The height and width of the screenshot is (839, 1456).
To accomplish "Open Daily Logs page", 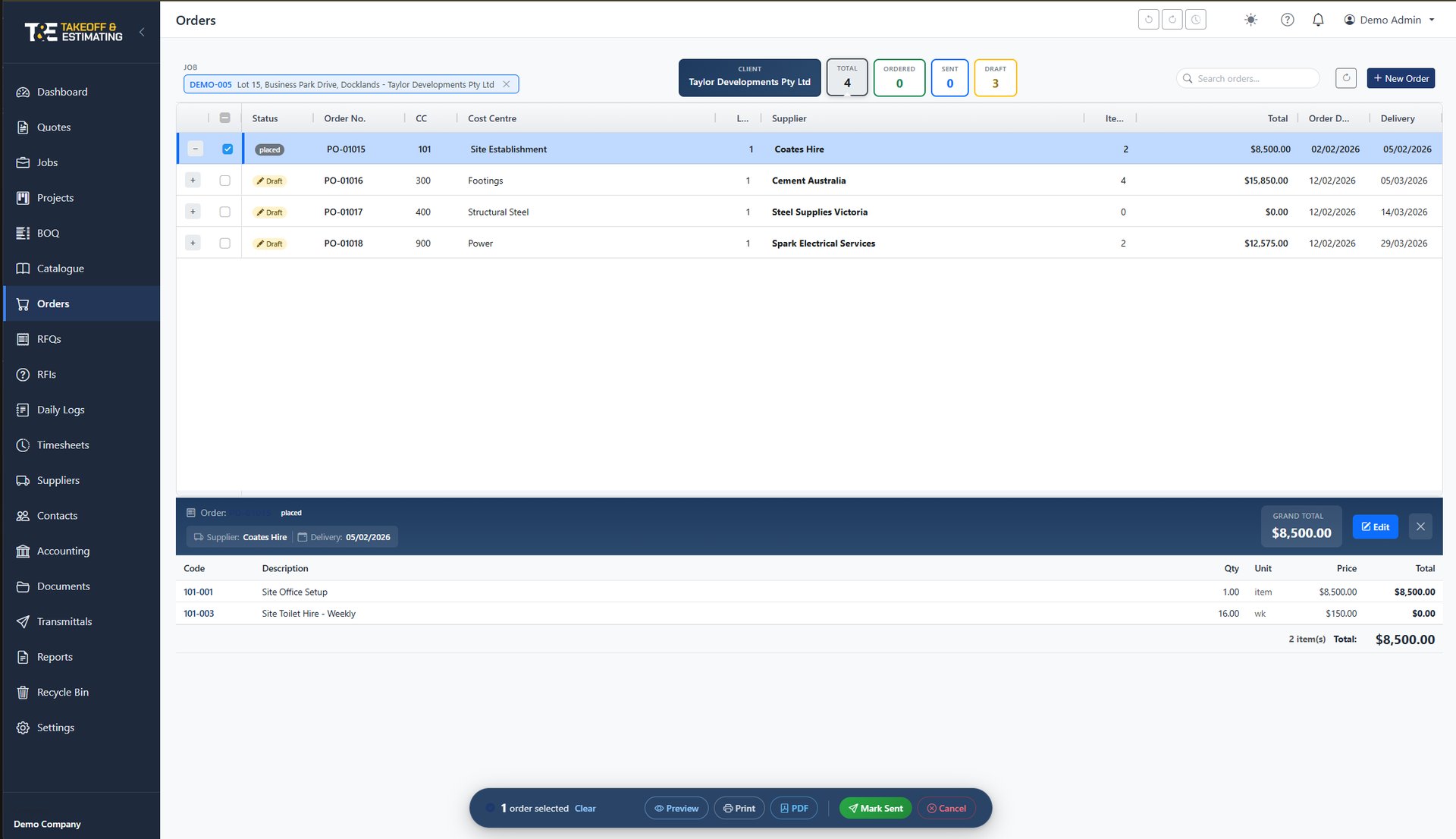I will pyautogui.click(x=80, y=410).
